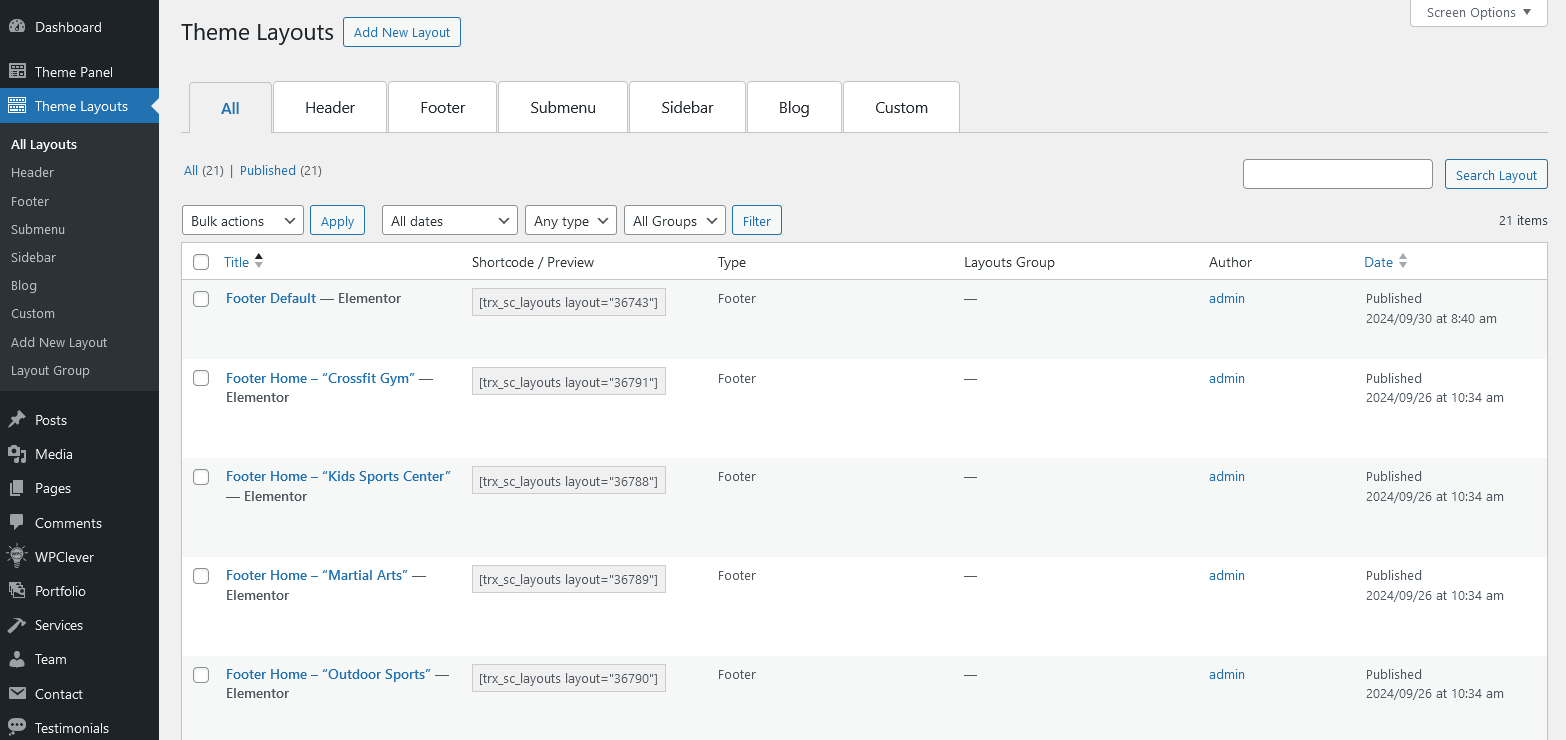
Task: Open the Blog item in sidebar submenu
Action: point(24,285)
